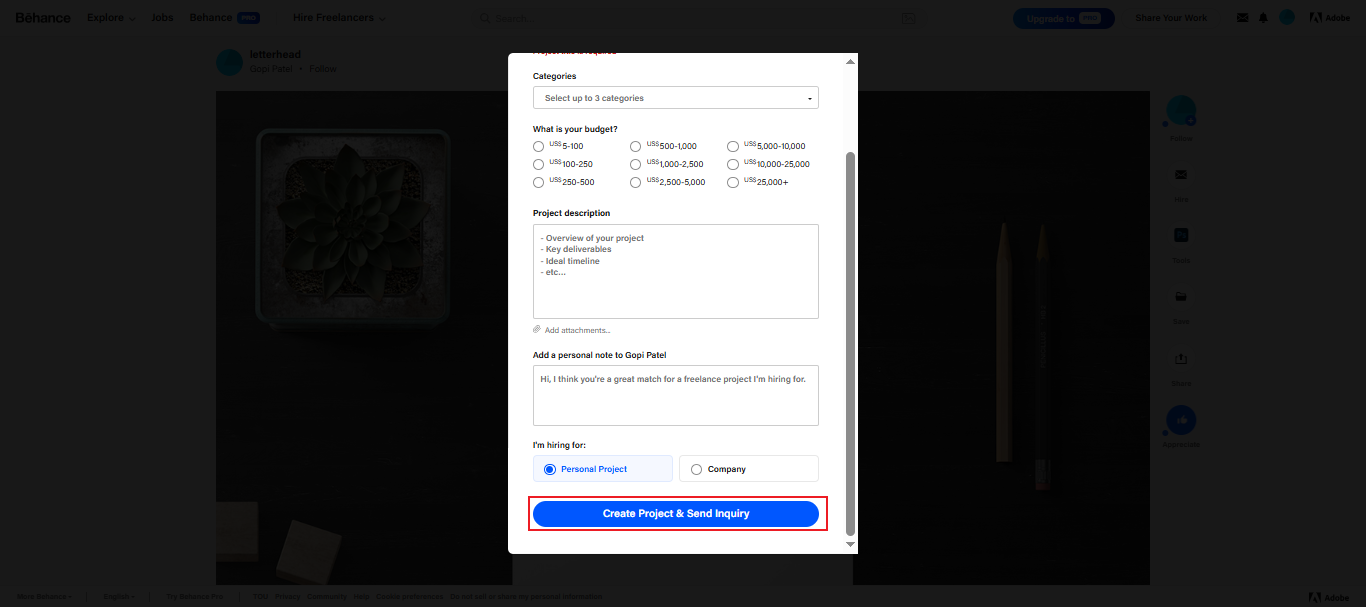
Task: Click Add attachments link
Action: coord(577,330)
